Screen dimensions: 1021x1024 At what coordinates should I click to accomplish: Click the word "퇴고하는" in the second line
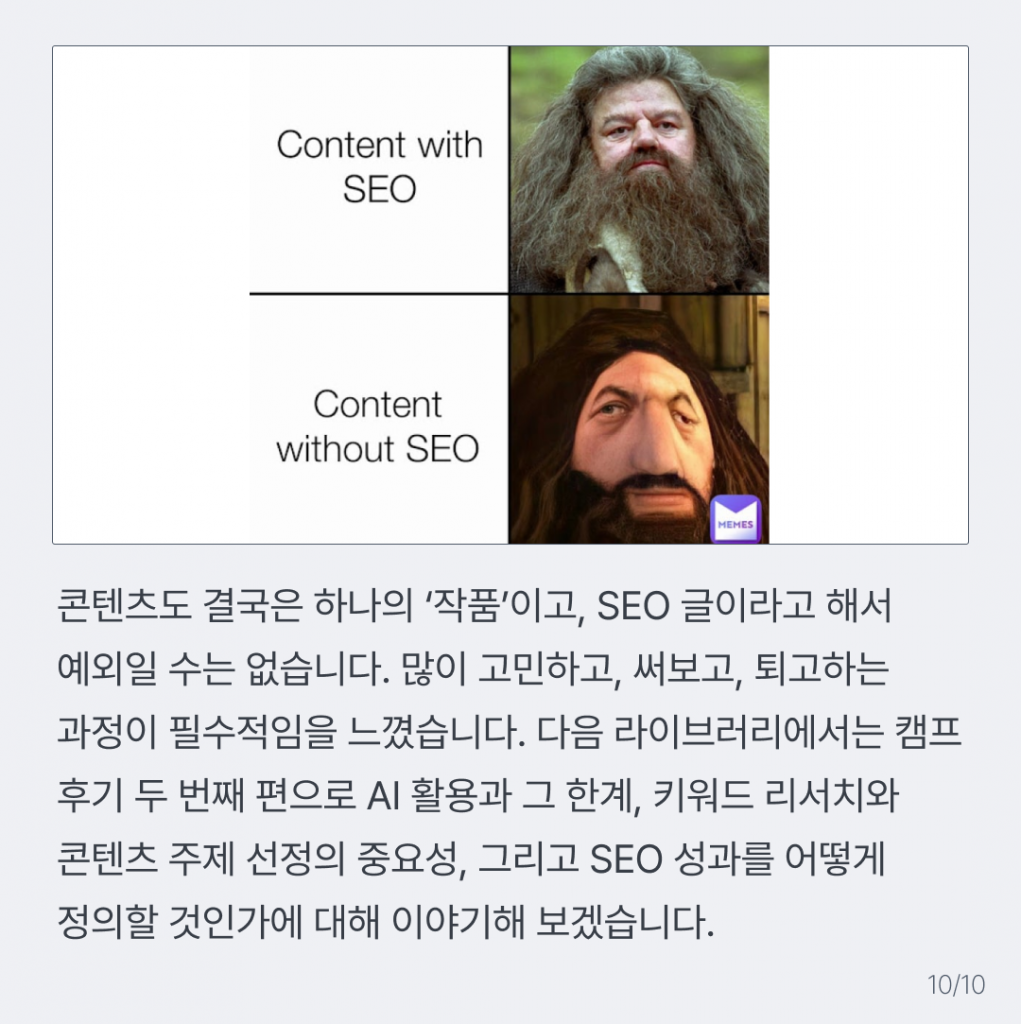click(x=821, y=669)
